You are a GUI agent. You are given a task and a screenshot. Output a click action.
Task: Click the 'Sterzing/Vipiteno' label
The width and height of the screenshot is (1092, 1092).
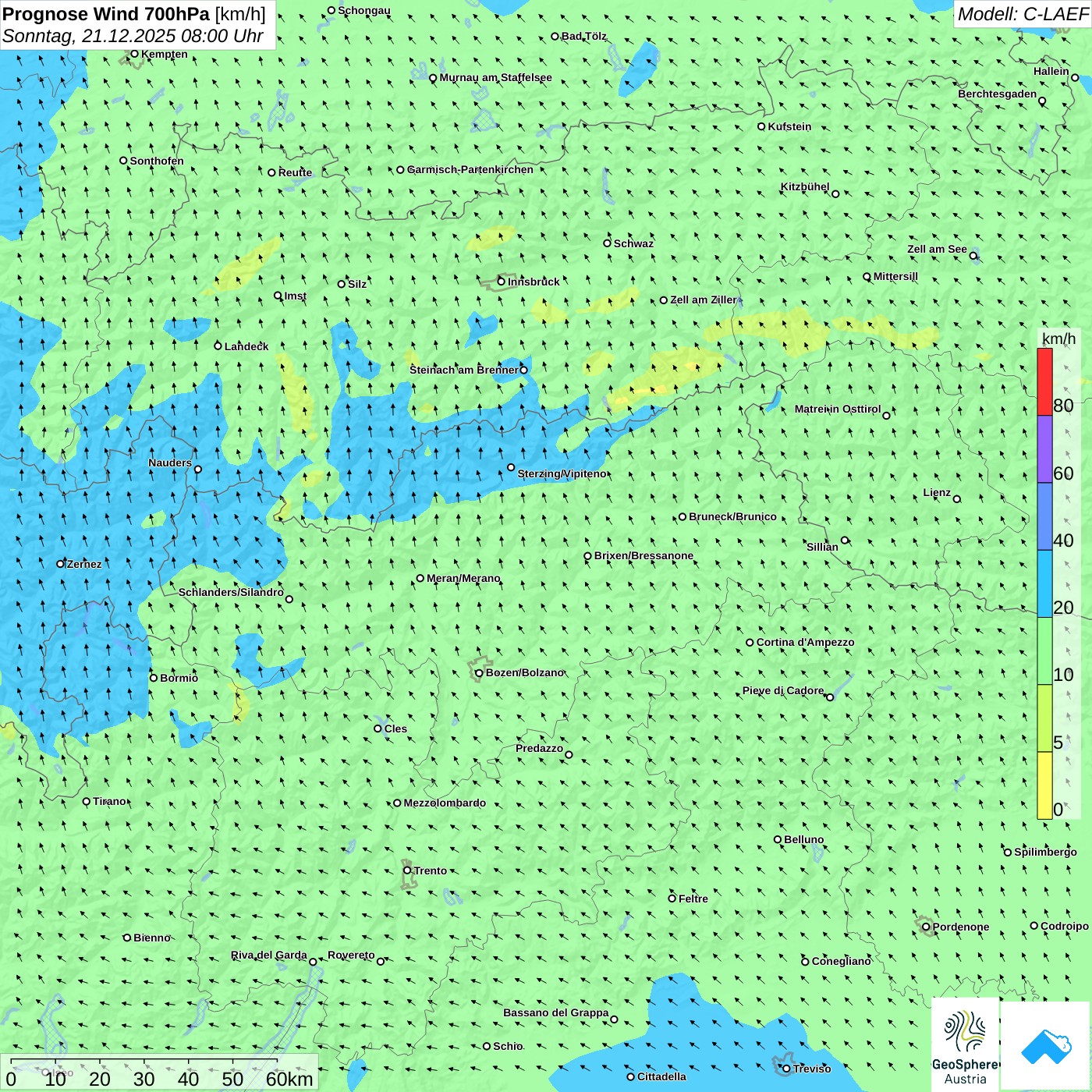click(562, 473)
